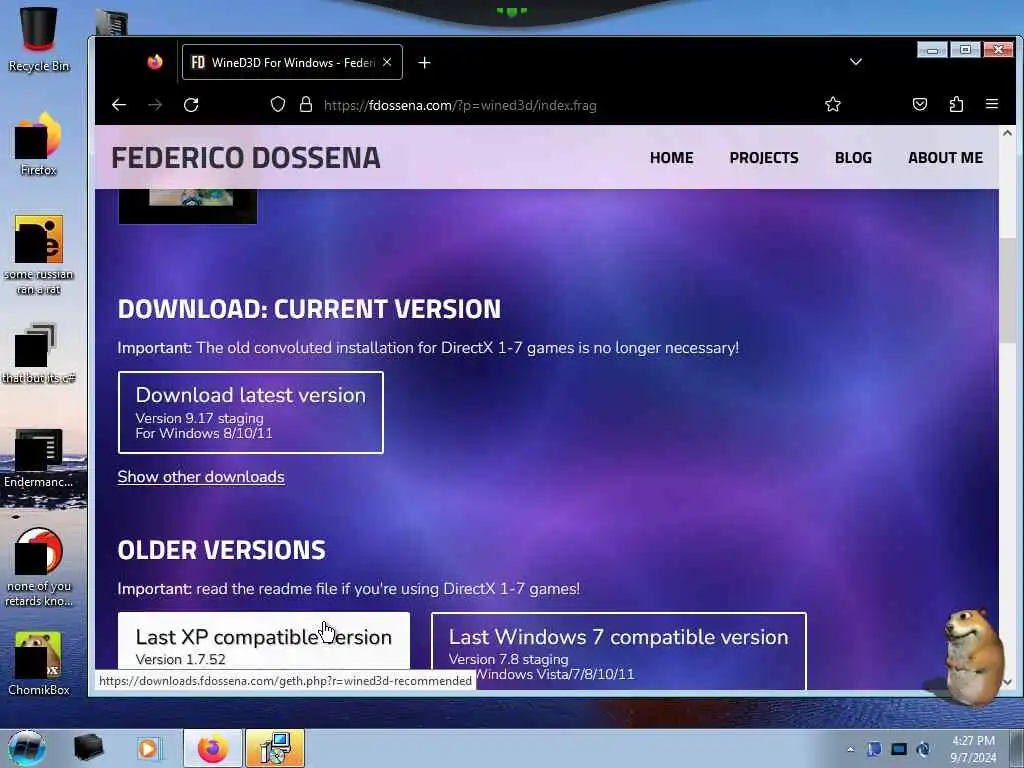Open the Pocket save icon
The height and width of the screenshot is (768, 1024).
point(920,104)
